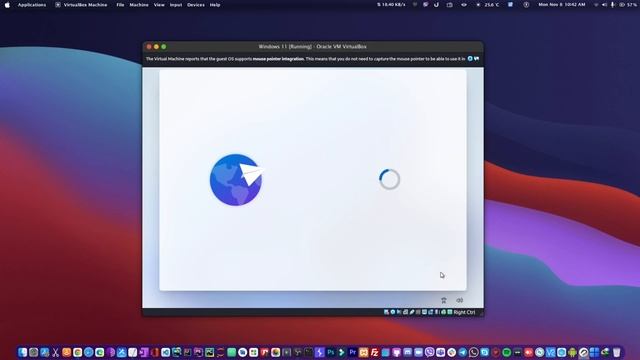Open Spotify from the dock
Screen dimensions: 640x360
506,352
